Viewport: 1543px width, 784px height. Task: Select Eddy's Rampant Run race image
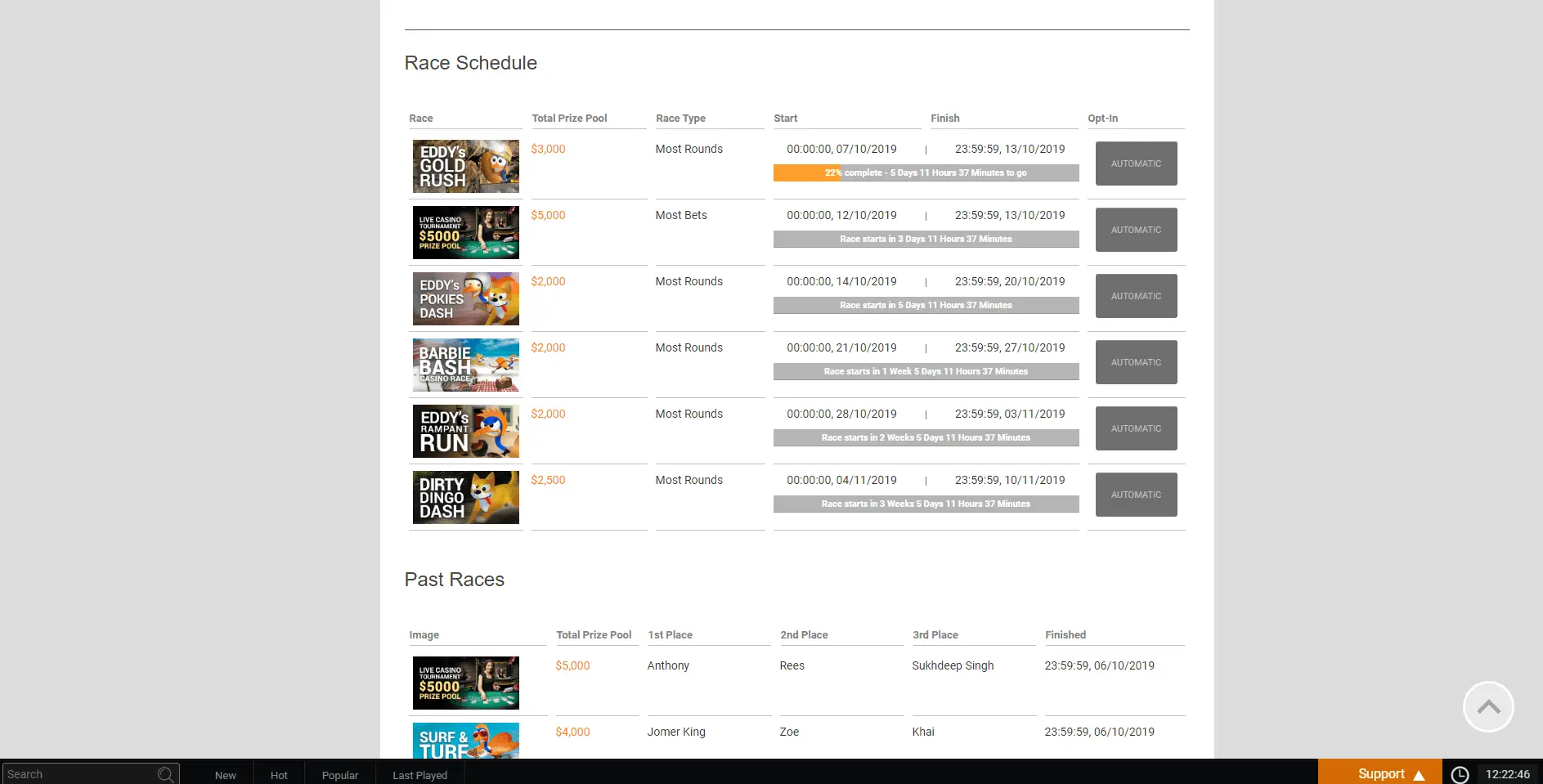click(465, 431)
